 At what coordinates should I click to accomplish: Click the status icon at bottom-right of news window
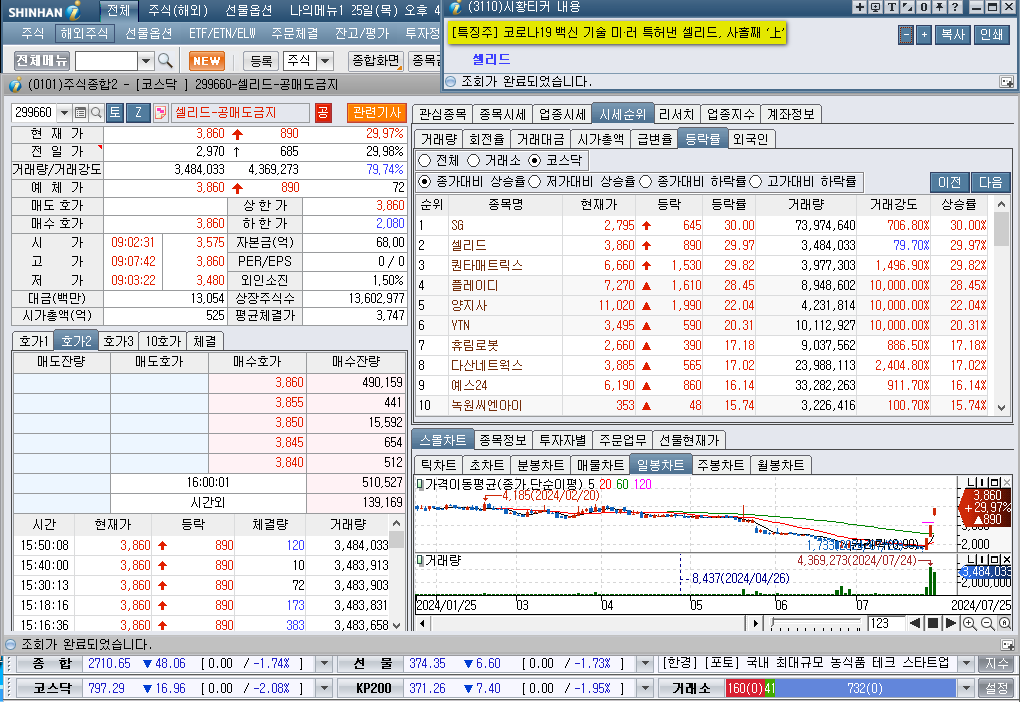coord(1006,81)
